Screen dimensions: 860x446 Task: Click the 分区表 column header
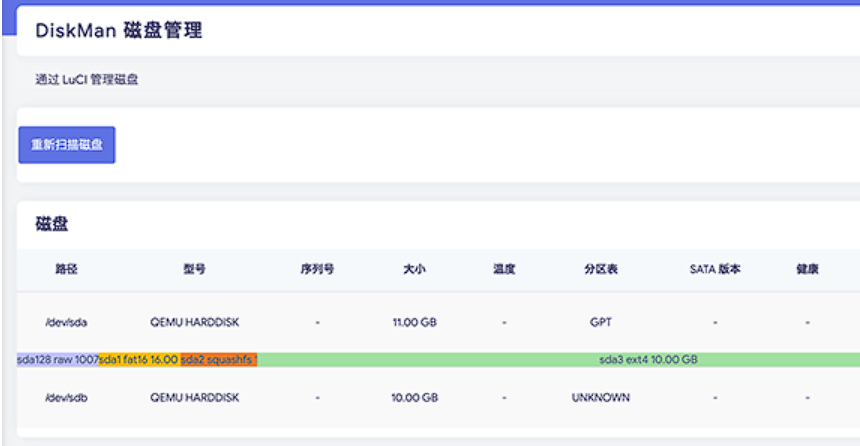point(601,270)
